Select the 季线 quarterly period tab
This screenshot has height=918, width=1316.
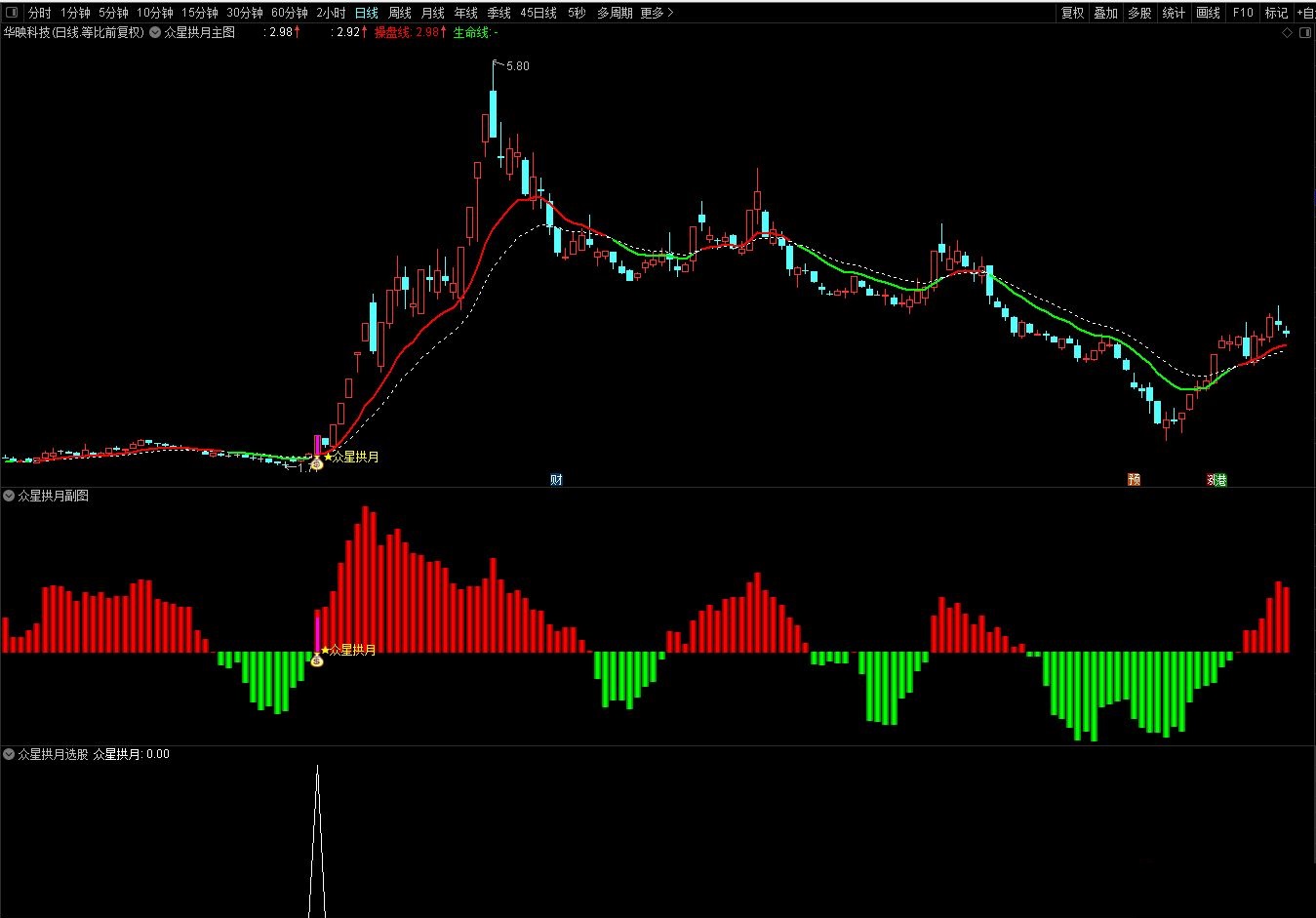499,13
